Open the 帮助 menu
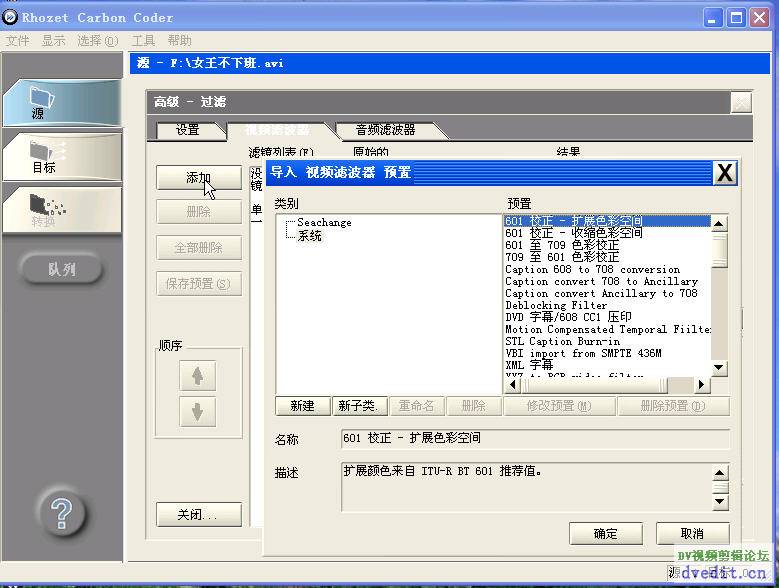779x588 pixels. (x=179, y=41)
